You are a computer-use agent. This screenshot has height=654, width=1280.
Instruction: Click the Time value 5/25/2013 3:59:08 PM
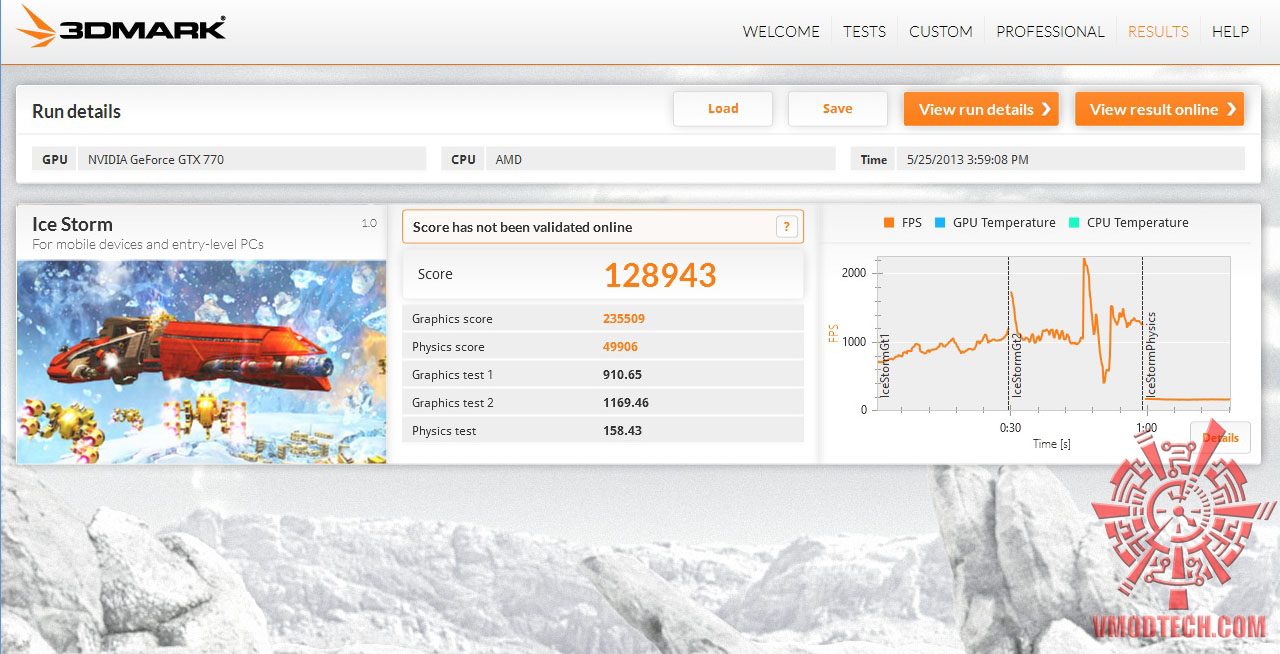[x=967, y=159]
